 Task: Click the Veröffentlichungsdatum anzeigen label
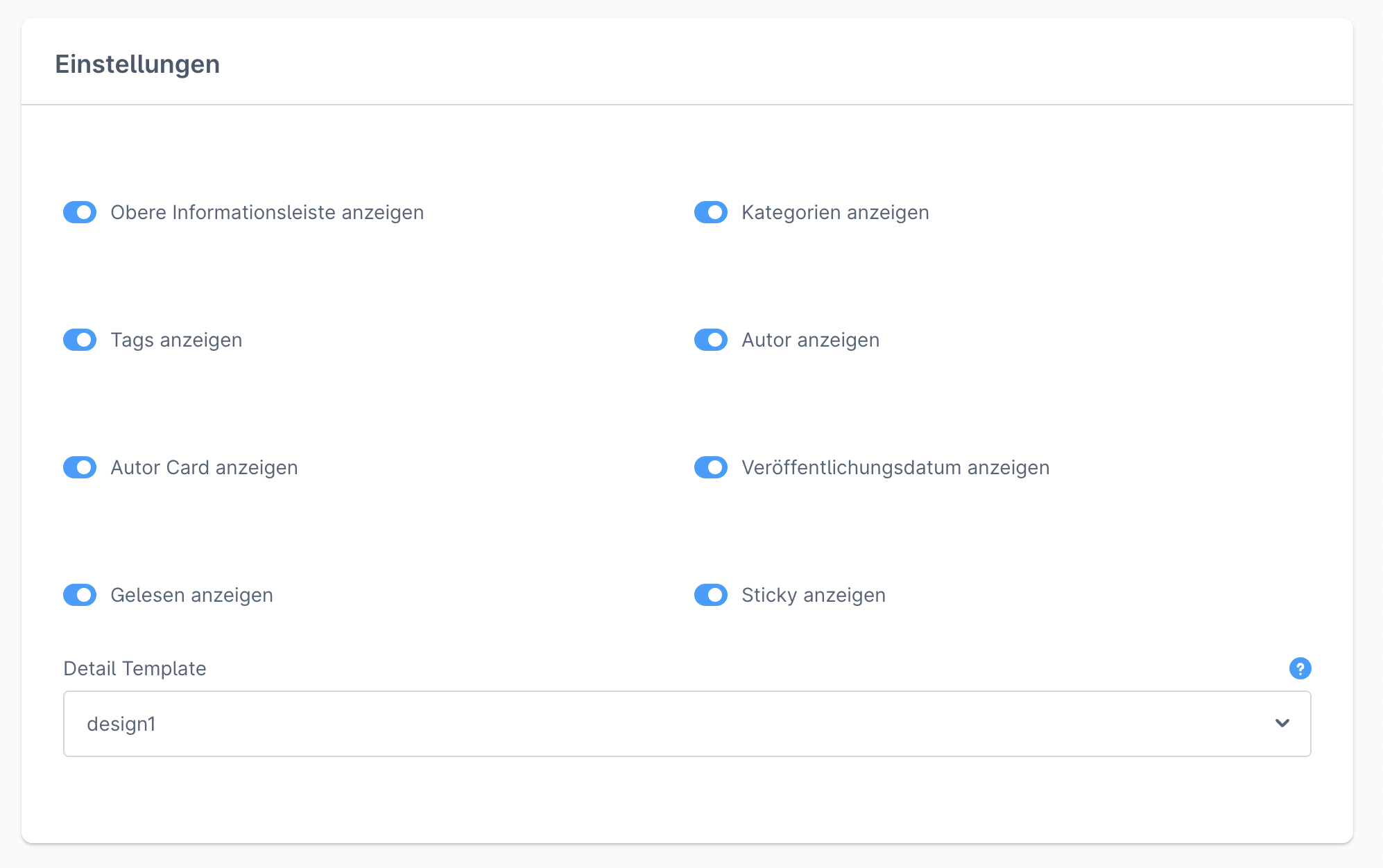895,467
